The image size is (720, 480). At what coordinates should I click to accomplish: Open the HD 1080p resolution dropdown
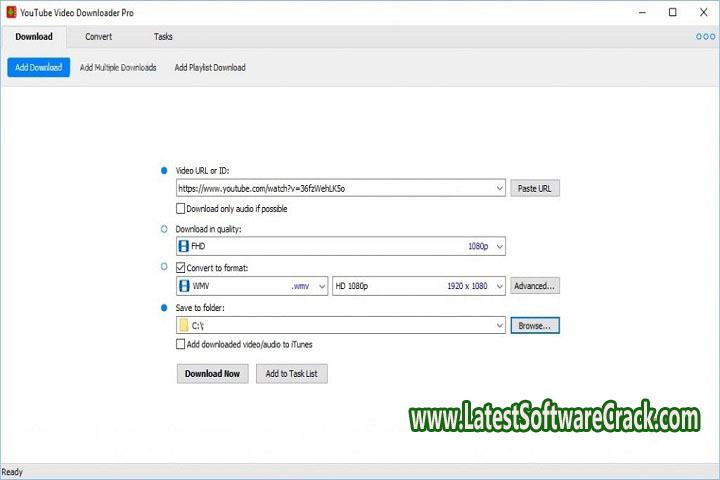499,286
